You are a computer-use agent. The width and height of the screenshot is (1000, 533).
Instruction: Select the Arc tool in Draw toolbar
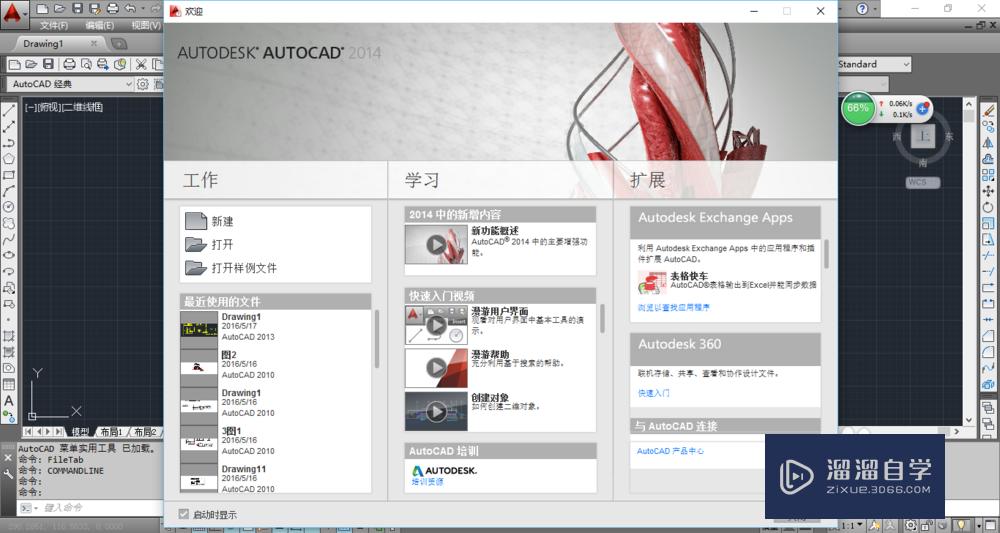[9, 191]
